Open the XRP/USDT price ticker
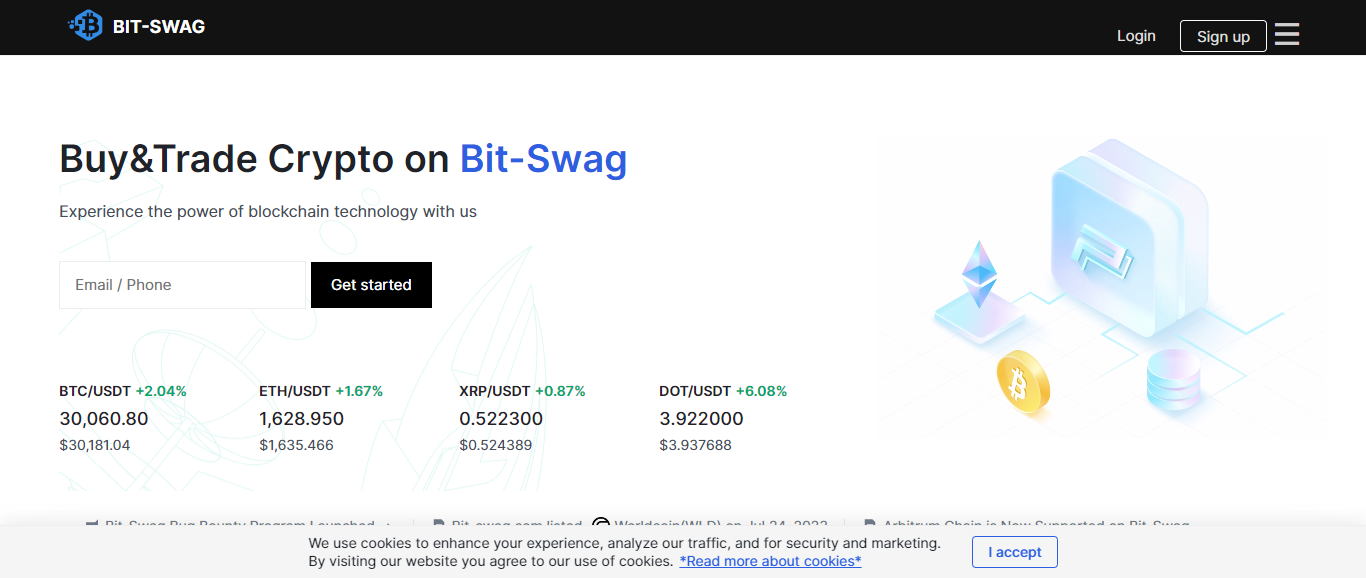1366x578 pixels. (495, 391)
